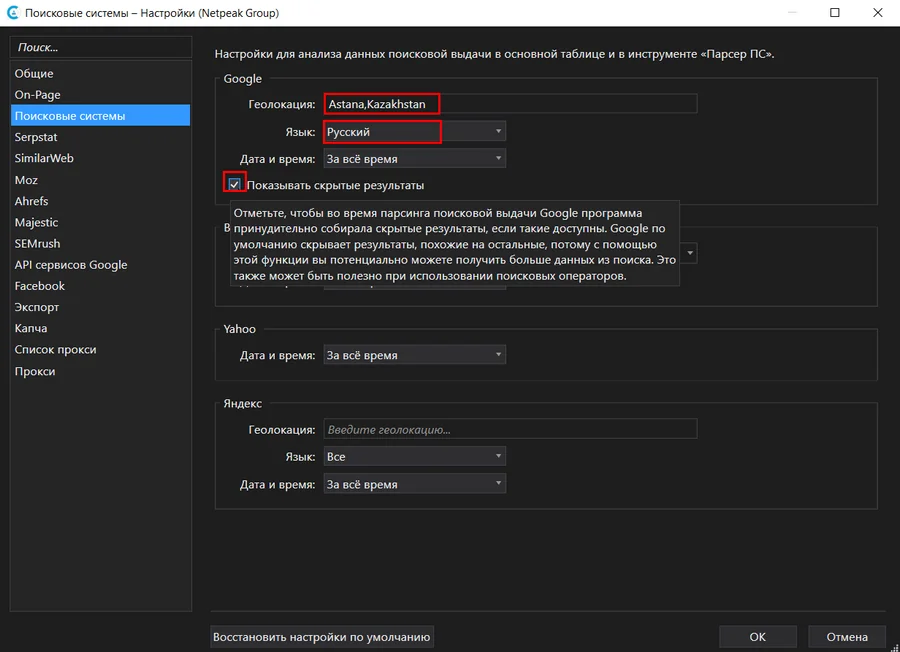The image size is (900, 652).
Task: Open the Список прокси section
Action: click(x=100, y=350)
